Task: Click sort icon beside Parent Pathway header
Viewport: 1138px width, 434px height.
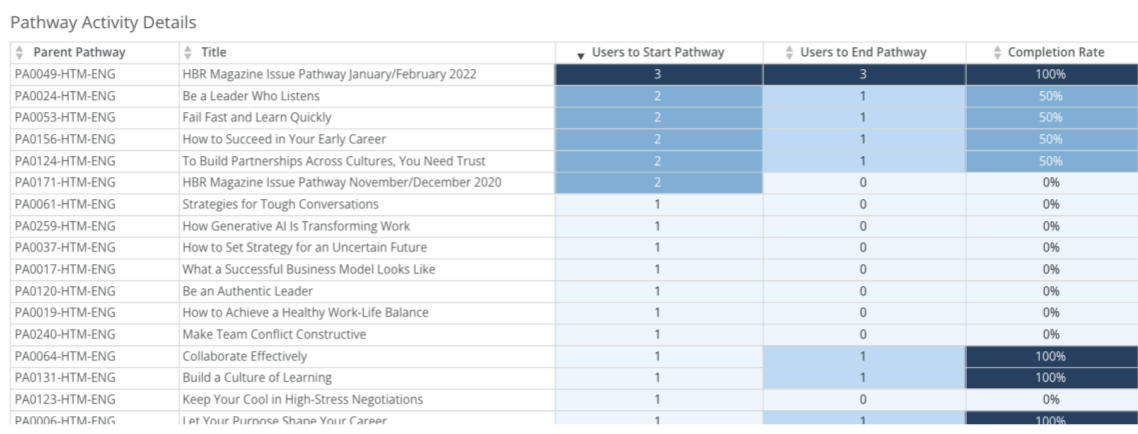Action: pos(19,52)
